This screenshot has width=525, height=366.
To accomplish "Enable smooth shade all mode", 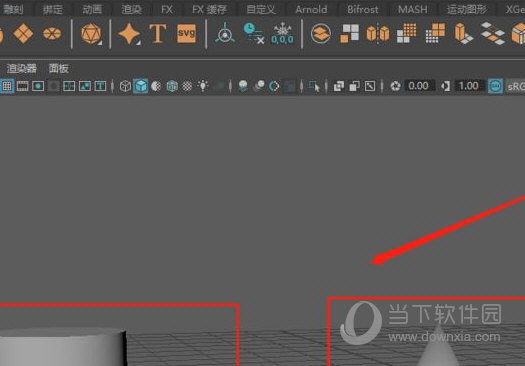I will point(141,86).
